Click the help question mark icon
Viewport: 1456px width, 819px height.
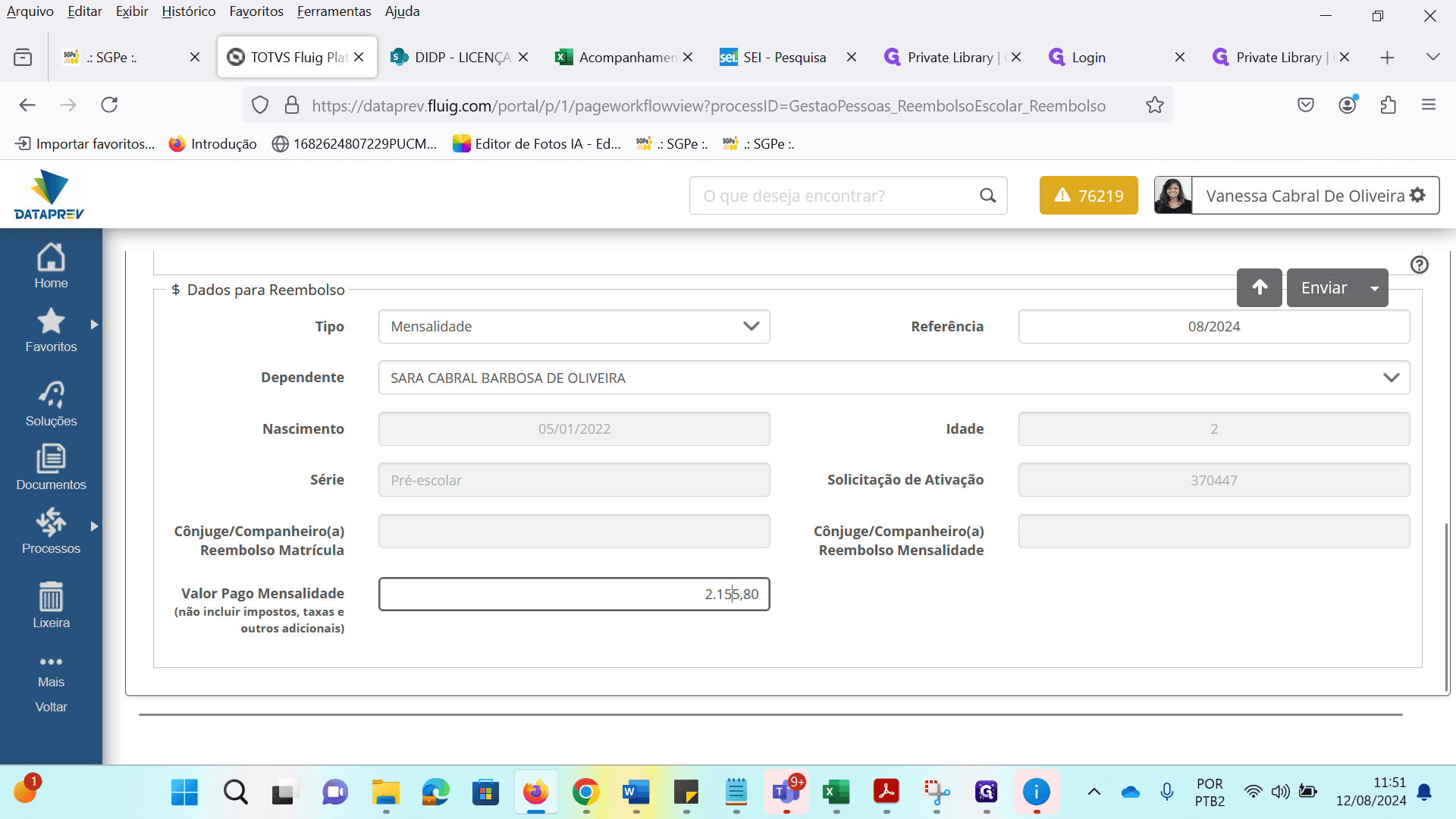coord(1419,265)
